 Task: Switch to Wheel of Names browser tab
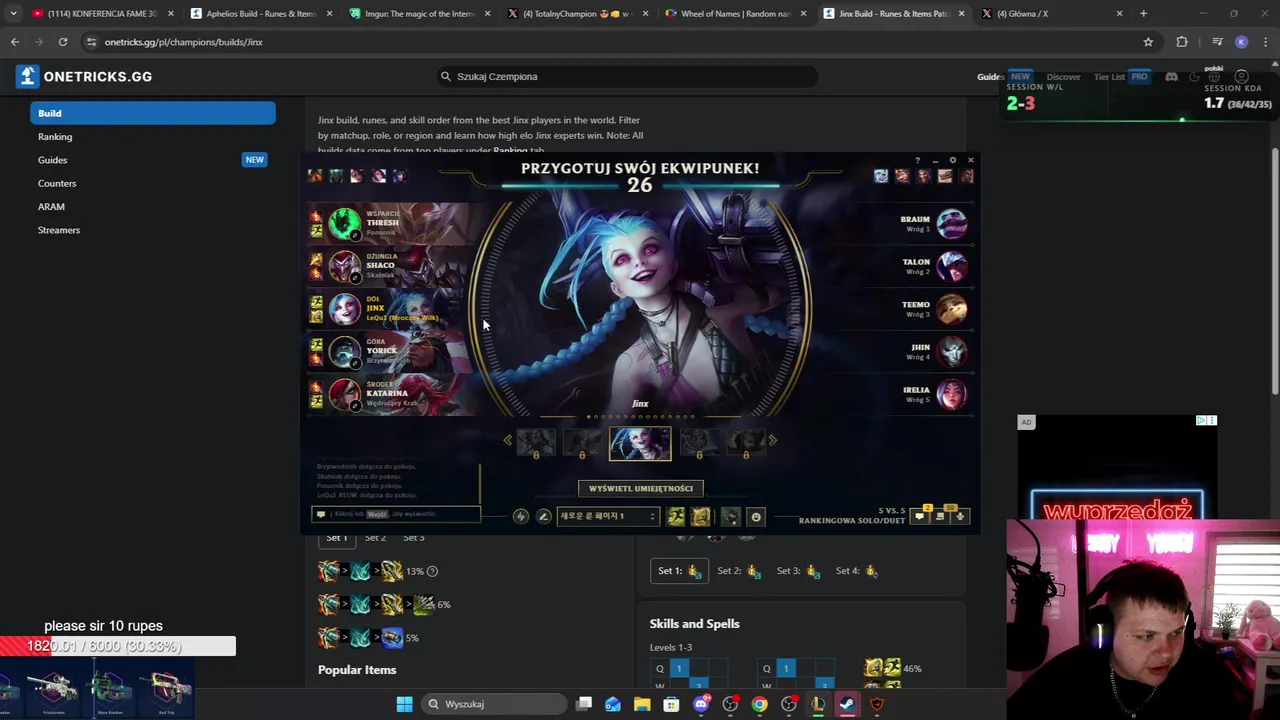coord(737,14)
